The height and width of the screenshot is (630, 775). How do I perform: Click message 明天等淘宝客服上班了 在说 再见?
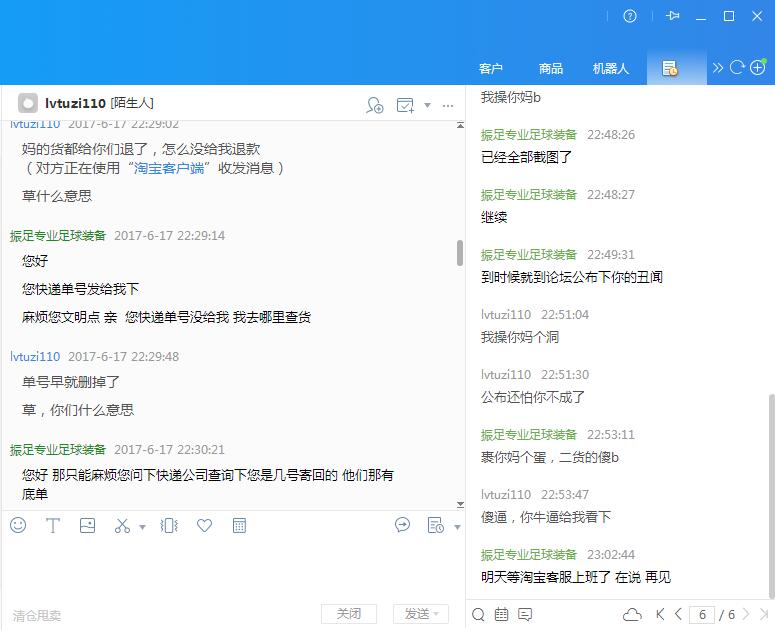coord(576,577)
